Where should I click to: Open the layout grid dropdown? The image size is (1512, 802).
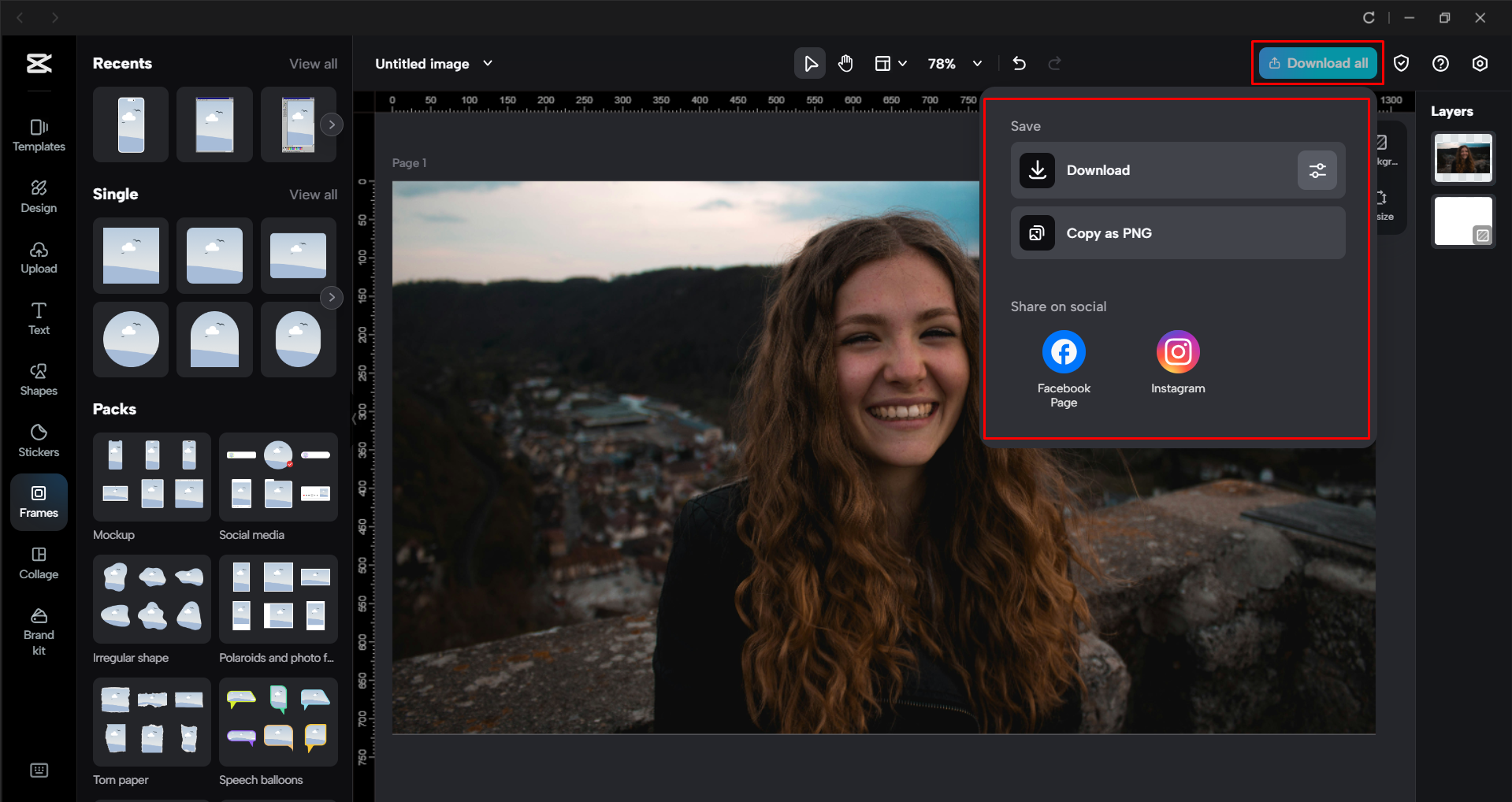pos(891,63)
